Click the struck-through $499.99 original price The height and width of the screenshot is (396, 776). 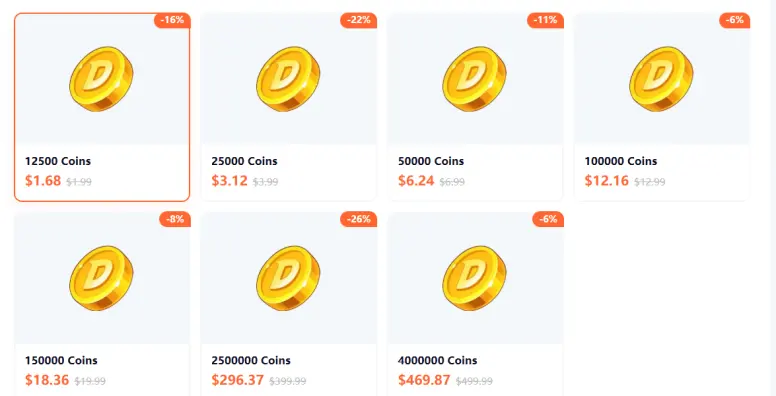tap(474, 381)
